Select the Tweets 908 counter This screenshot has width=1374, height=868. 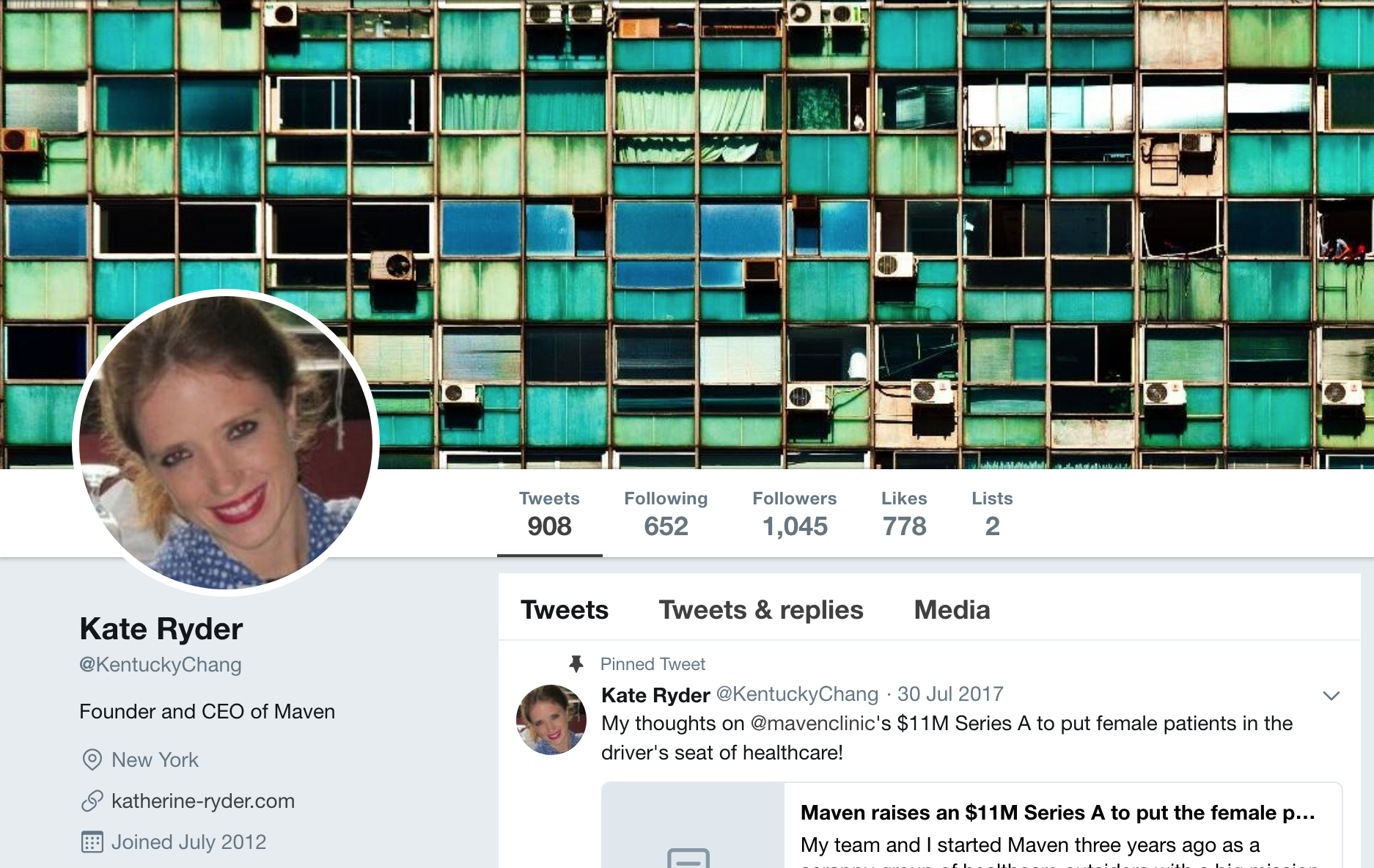(x=549, y=513)
